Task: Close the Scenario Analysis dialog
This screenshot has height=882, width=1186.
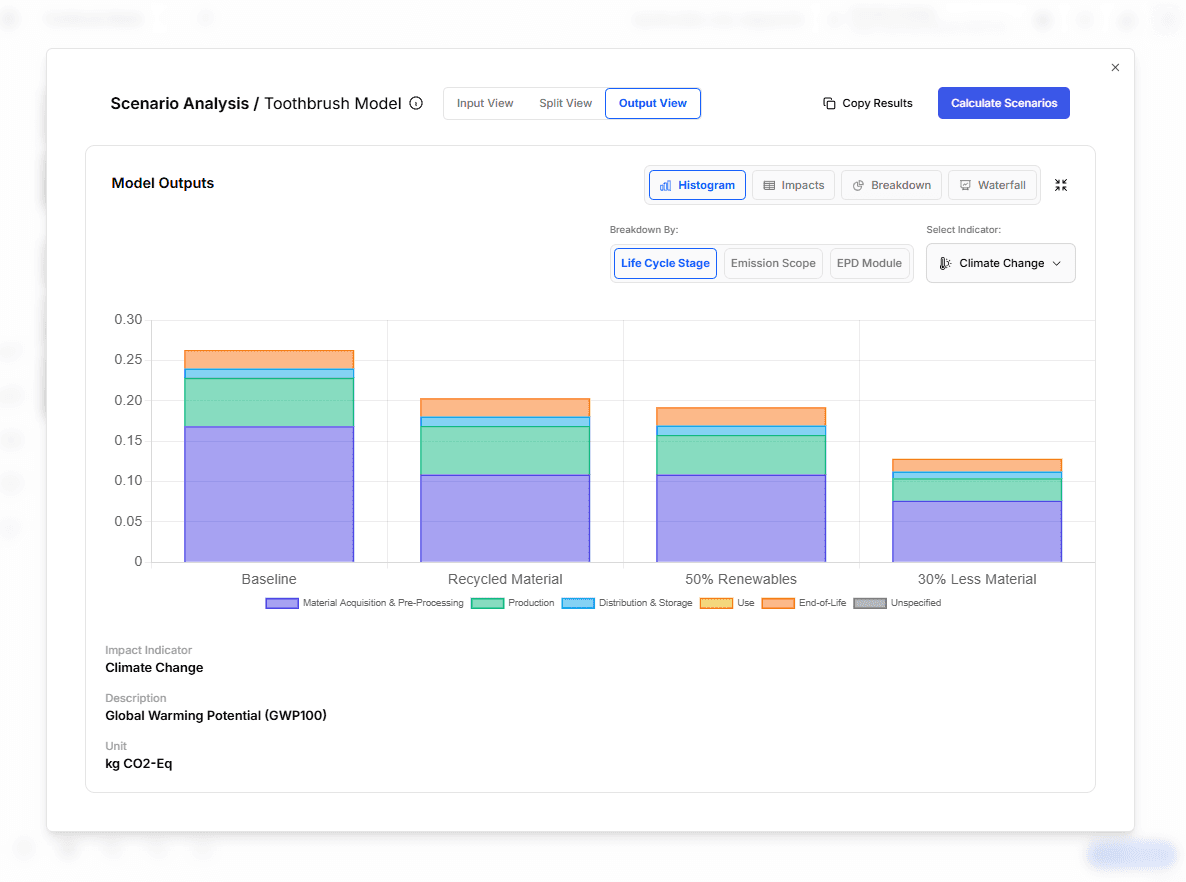Action: 1115,67
